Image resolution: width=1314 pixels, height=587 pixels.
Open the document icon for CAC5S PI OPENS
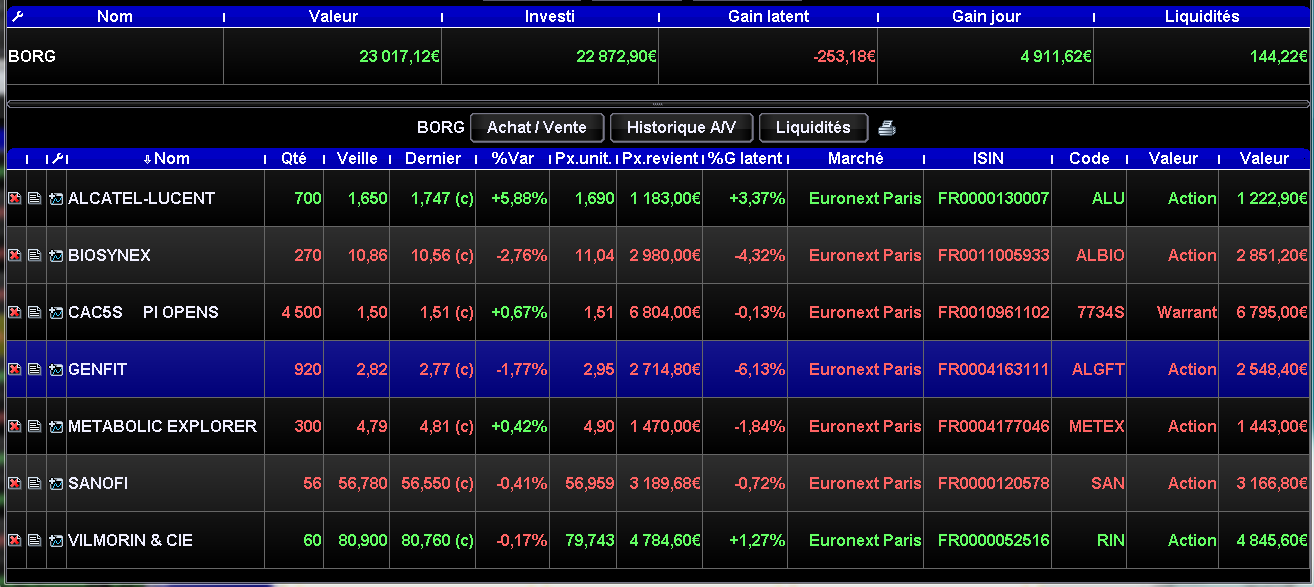click(x=35, y=313)
